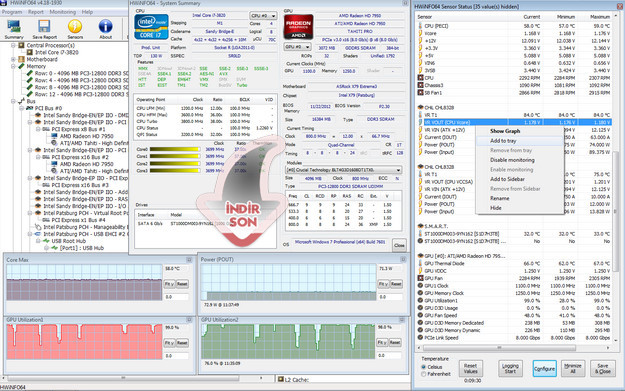The height and width of the screenshot is (391, 625).
Task: Click Reset button on Power (POUT) graph
Action: click(396, 284)
